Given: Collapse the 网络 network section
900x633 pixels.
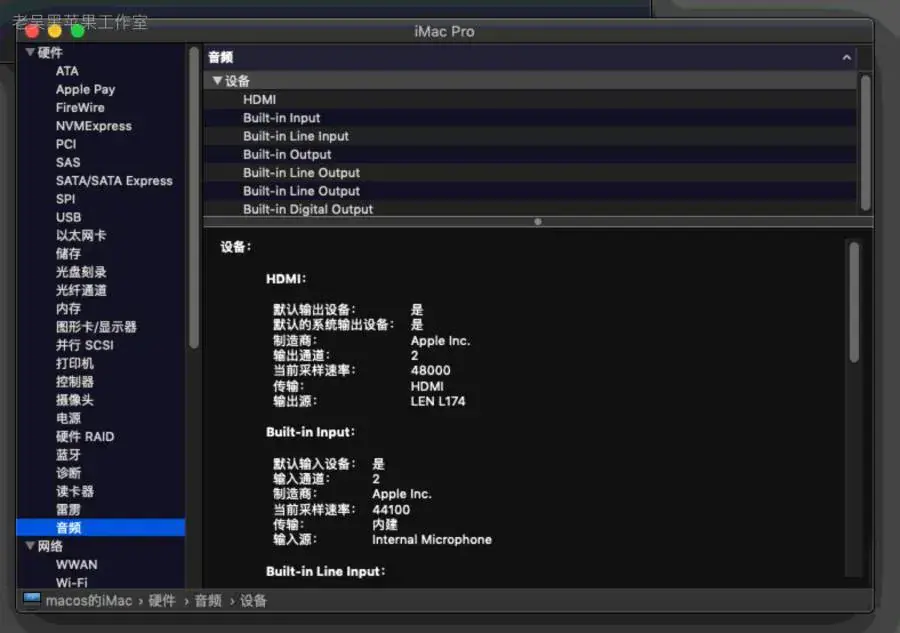Looking at the screenshot, I should coord(30,546).
